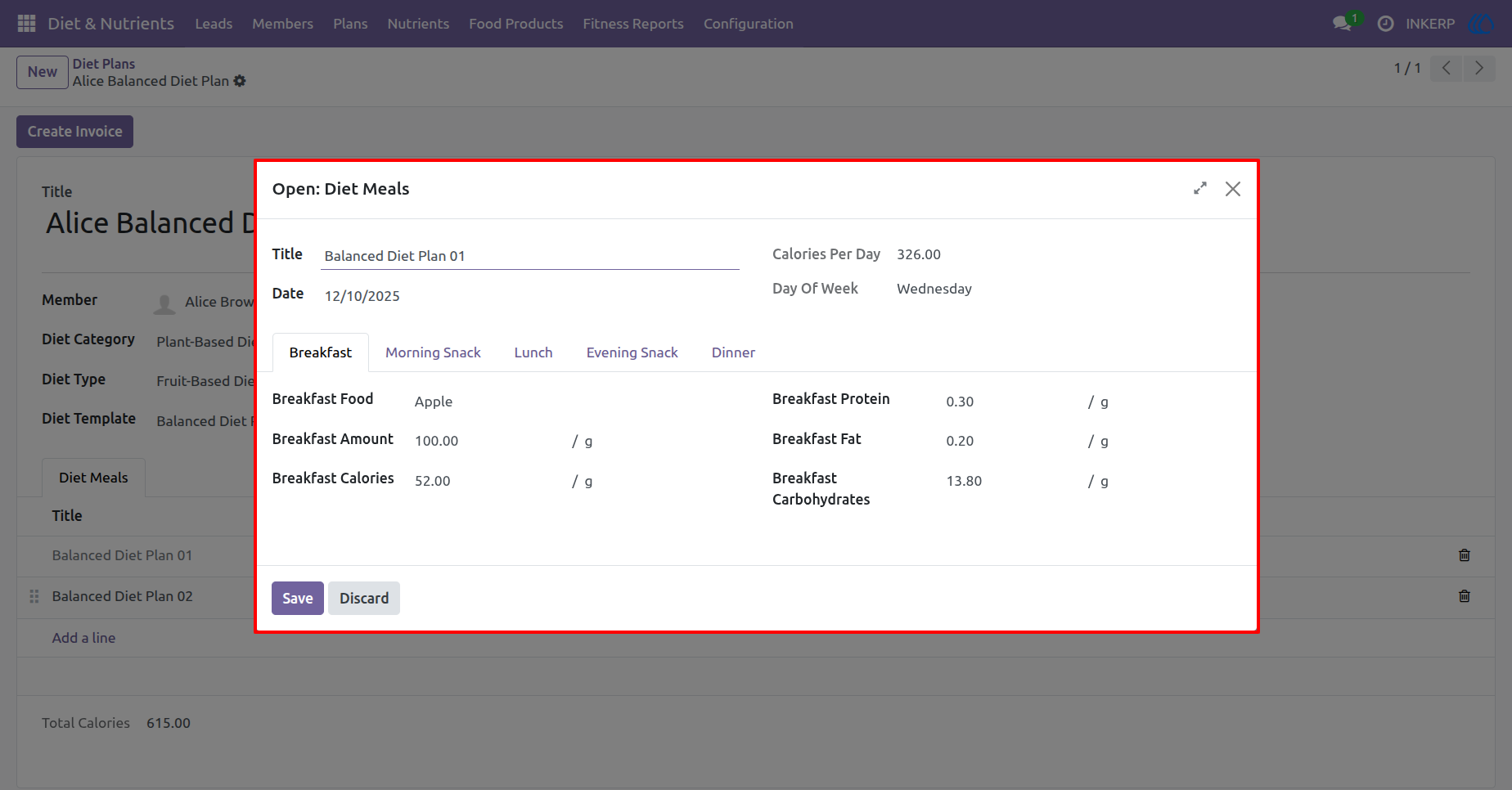The image size is (1512, 790).
Task: Open the Food Products menu
Action: click(x=515, y=24)
